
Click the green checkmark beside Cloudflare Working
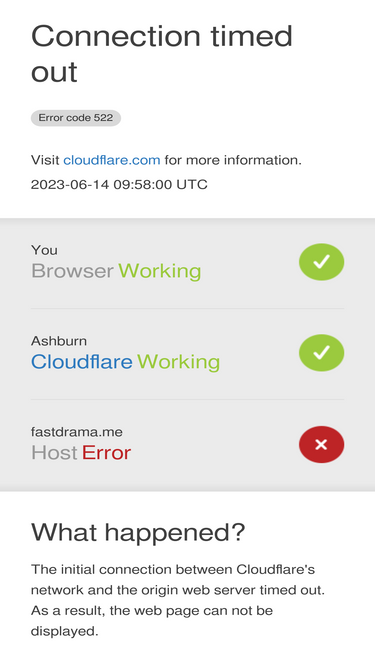coord(321,353)
